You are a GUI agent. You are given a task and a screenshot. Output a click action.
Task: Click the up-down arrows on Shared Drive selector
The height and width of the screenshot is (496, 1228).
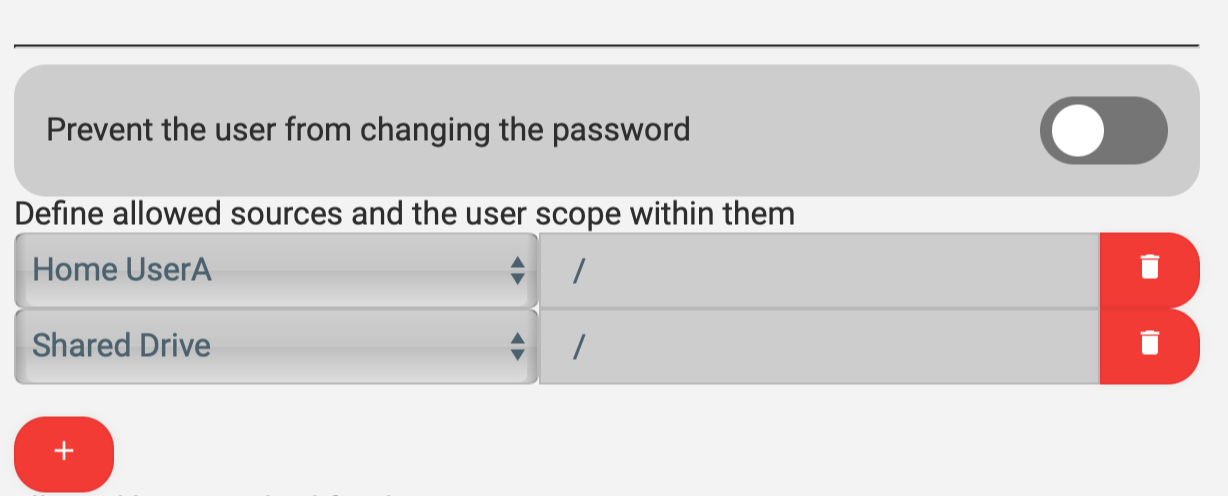(517, 346)
